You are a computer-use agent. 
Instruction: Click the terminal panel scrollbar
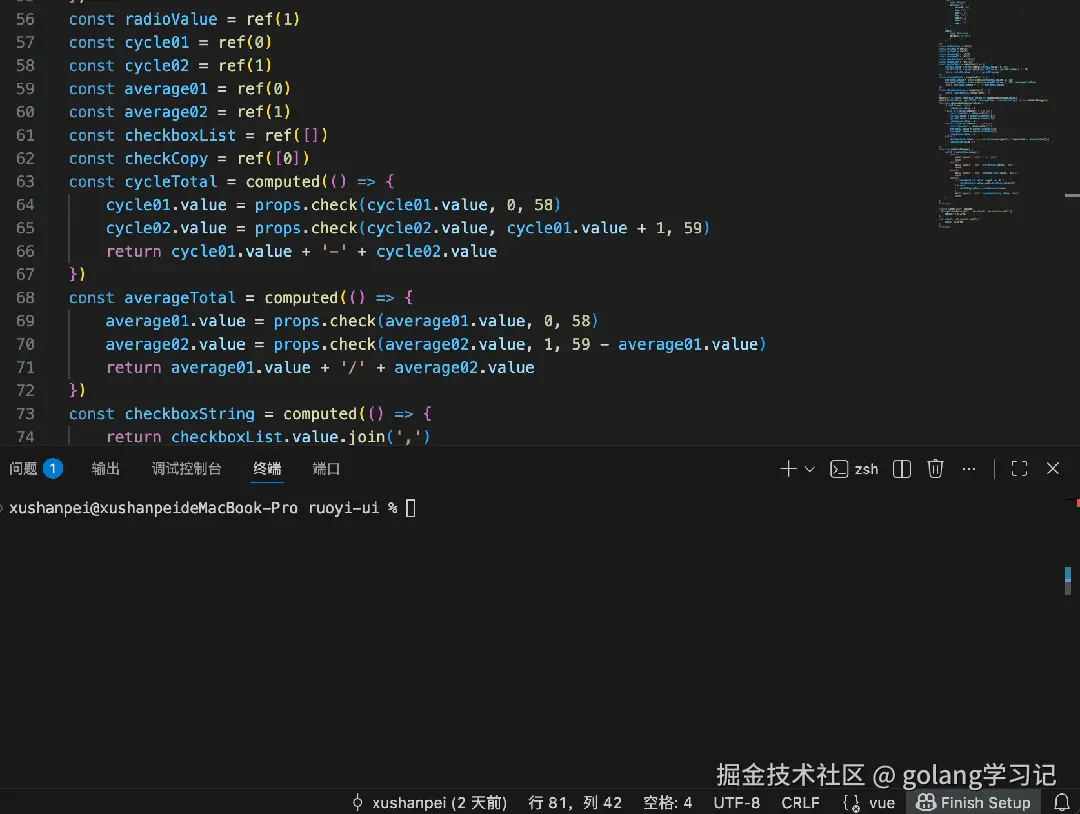point(1068,581)
